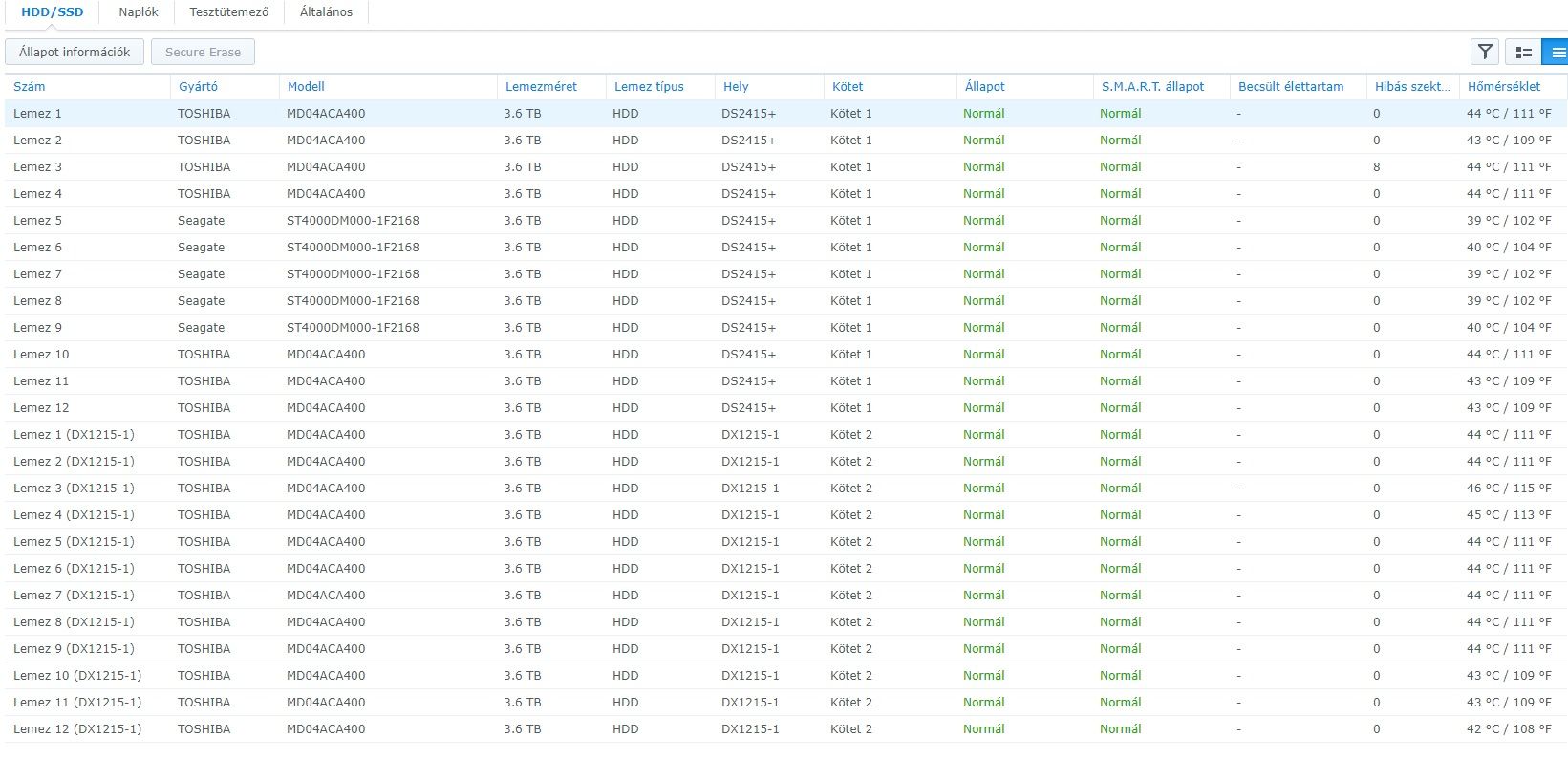Select the Lemez 6 row
This screenshot has height=760, width=1568.
click(x=786, y=247)
